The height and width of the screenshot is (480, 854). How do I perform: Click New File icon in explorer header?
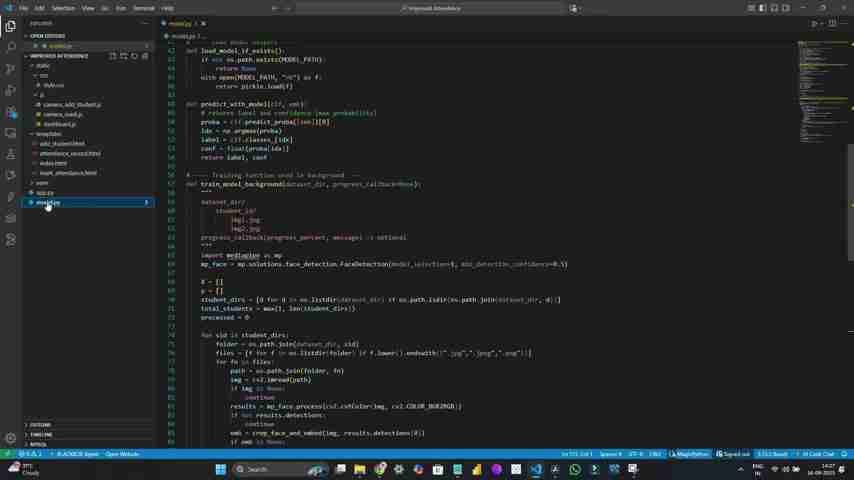point(113,56)
